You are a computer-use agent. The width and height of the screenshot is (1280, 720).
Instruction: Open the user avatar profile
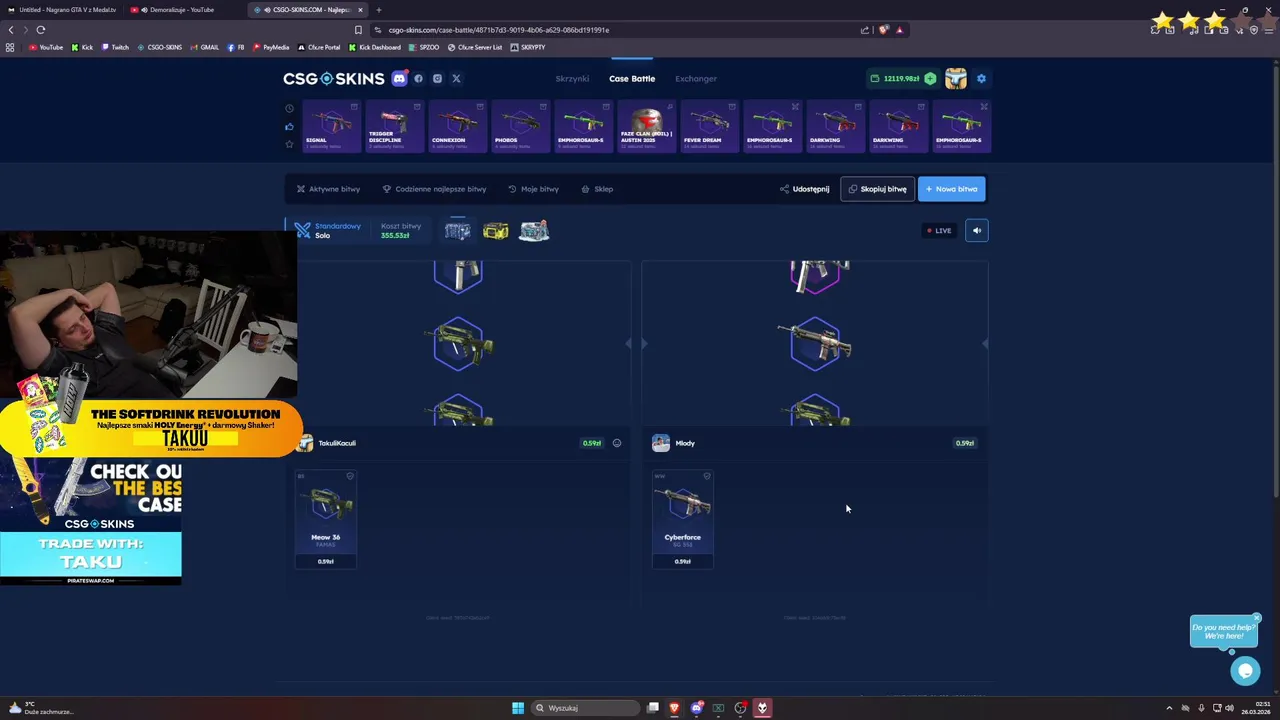tap(956, 78)
